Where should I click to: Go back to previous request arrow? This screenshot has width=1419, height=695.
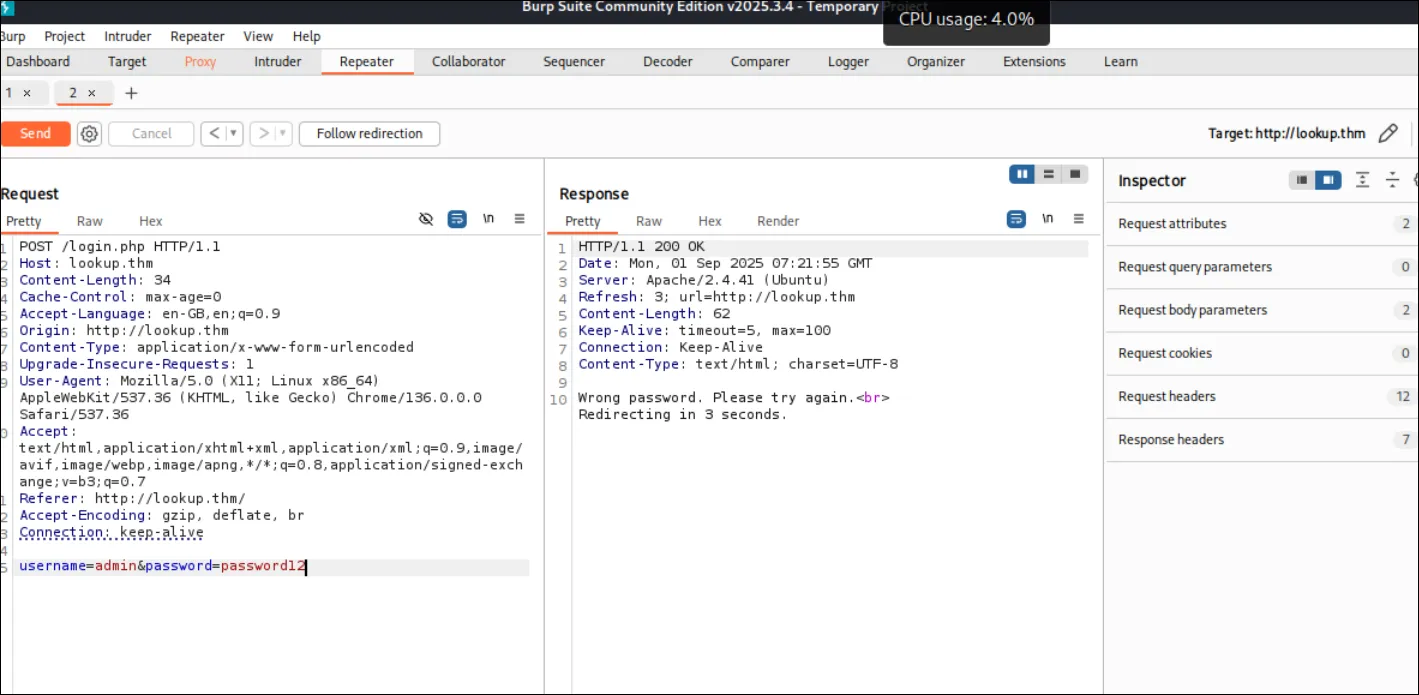click(215, 133)
